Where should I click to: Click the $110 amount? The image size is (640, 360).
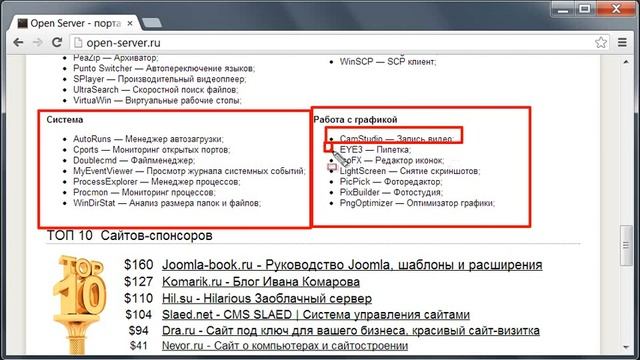[139, 298]
